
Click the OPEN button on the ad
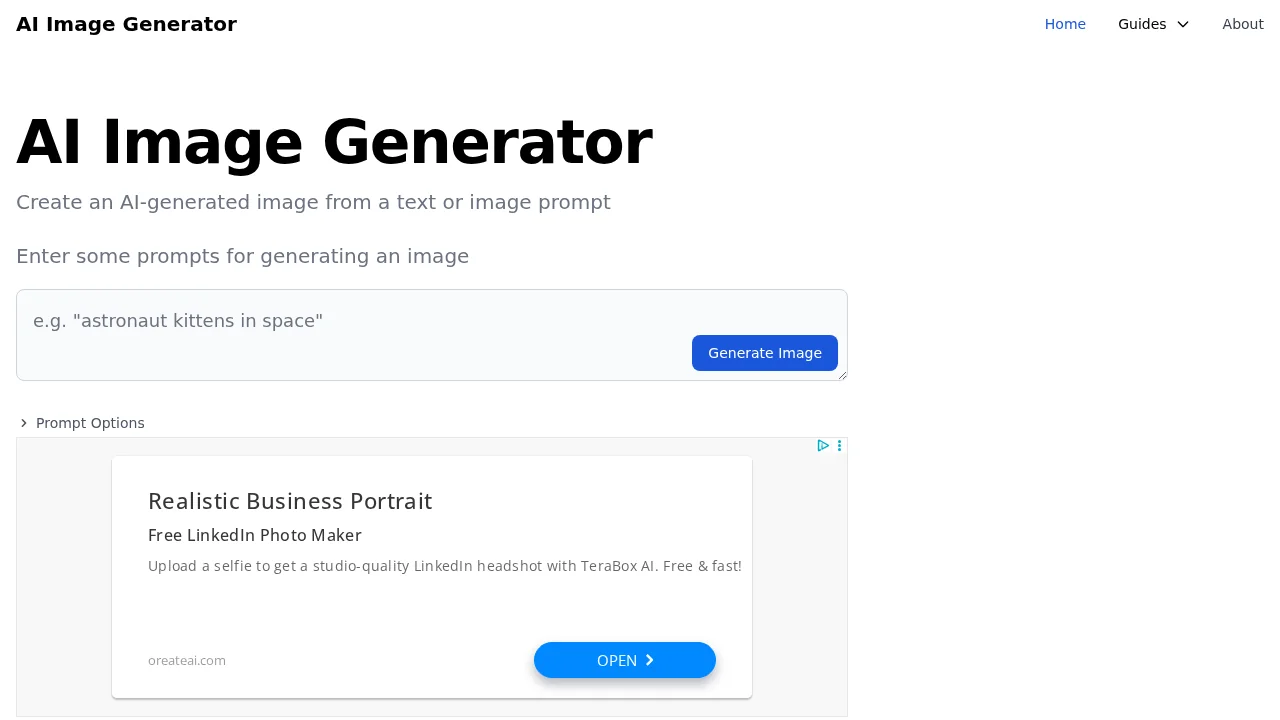(625, 660)
